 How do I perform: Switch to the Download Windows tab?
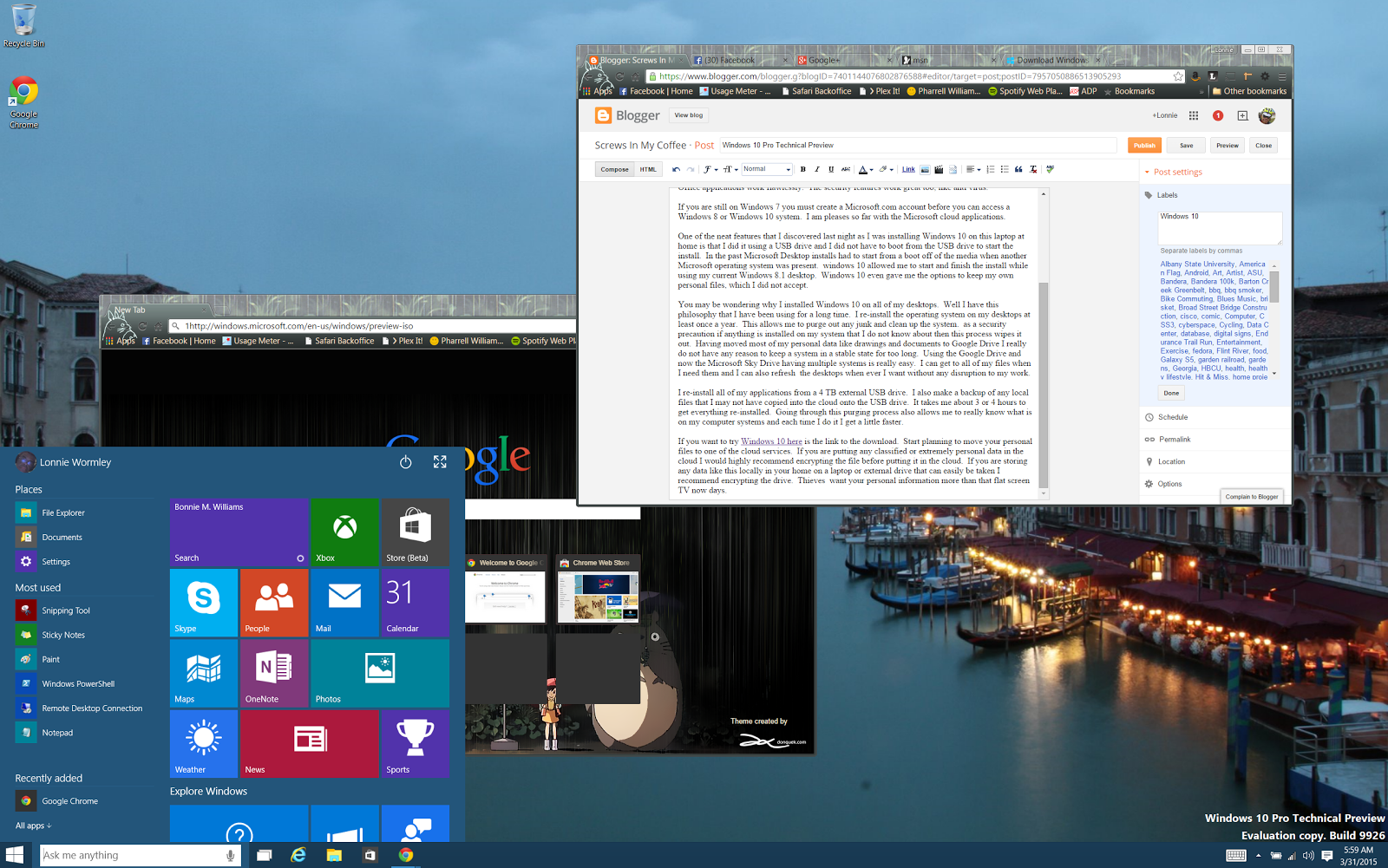coord(1054,60)
